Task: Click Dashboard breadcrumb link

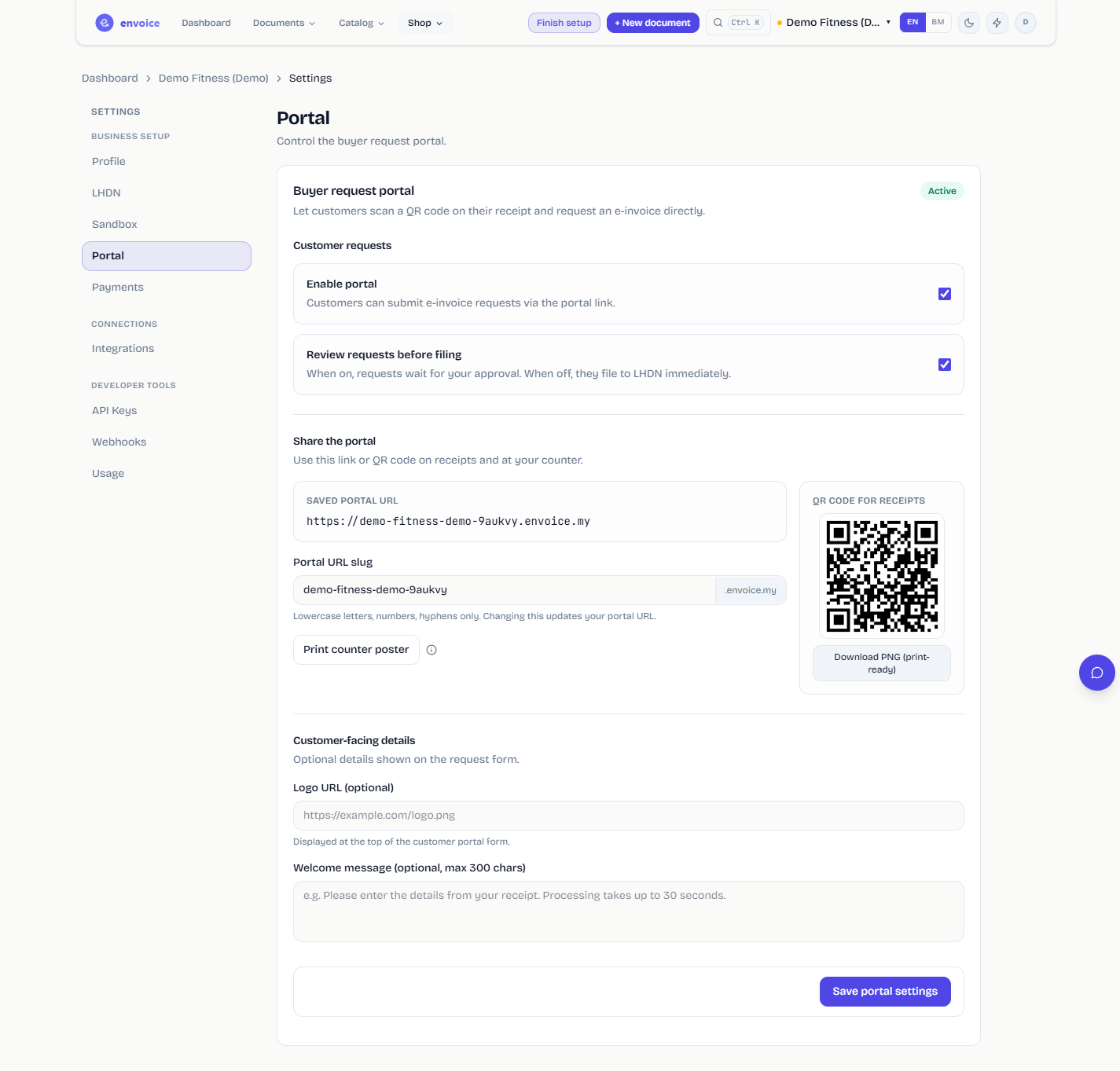Action: (x=110, y=79)
